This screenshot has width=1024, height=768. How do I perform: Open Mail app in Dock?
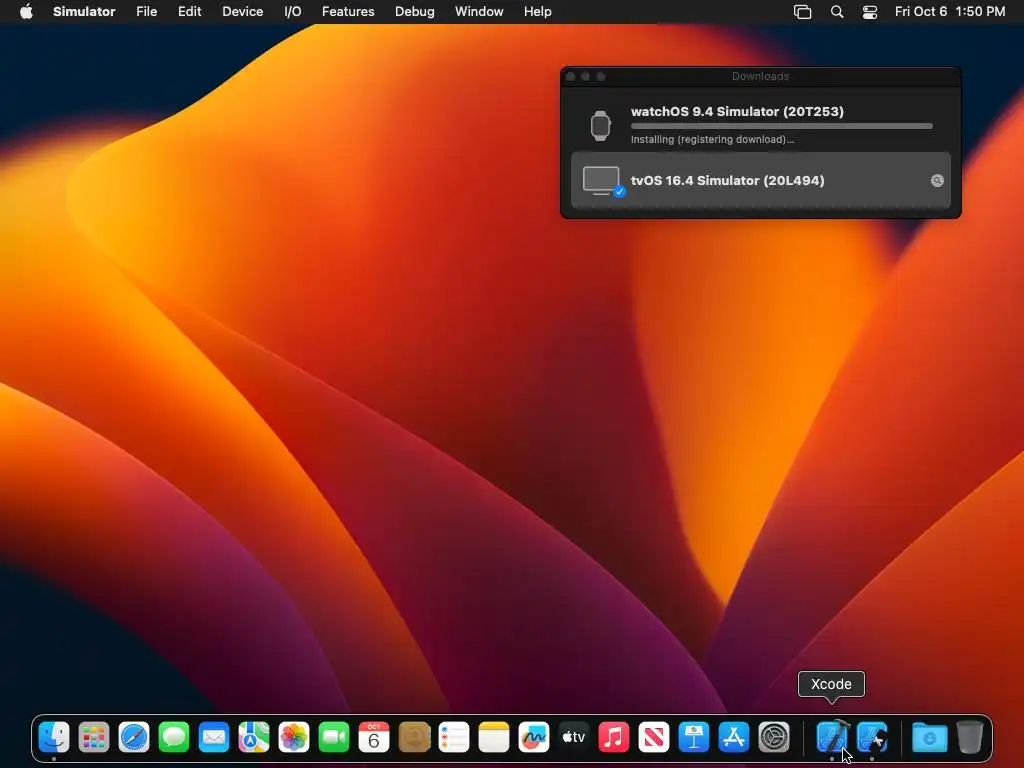(x=214, y=737)
